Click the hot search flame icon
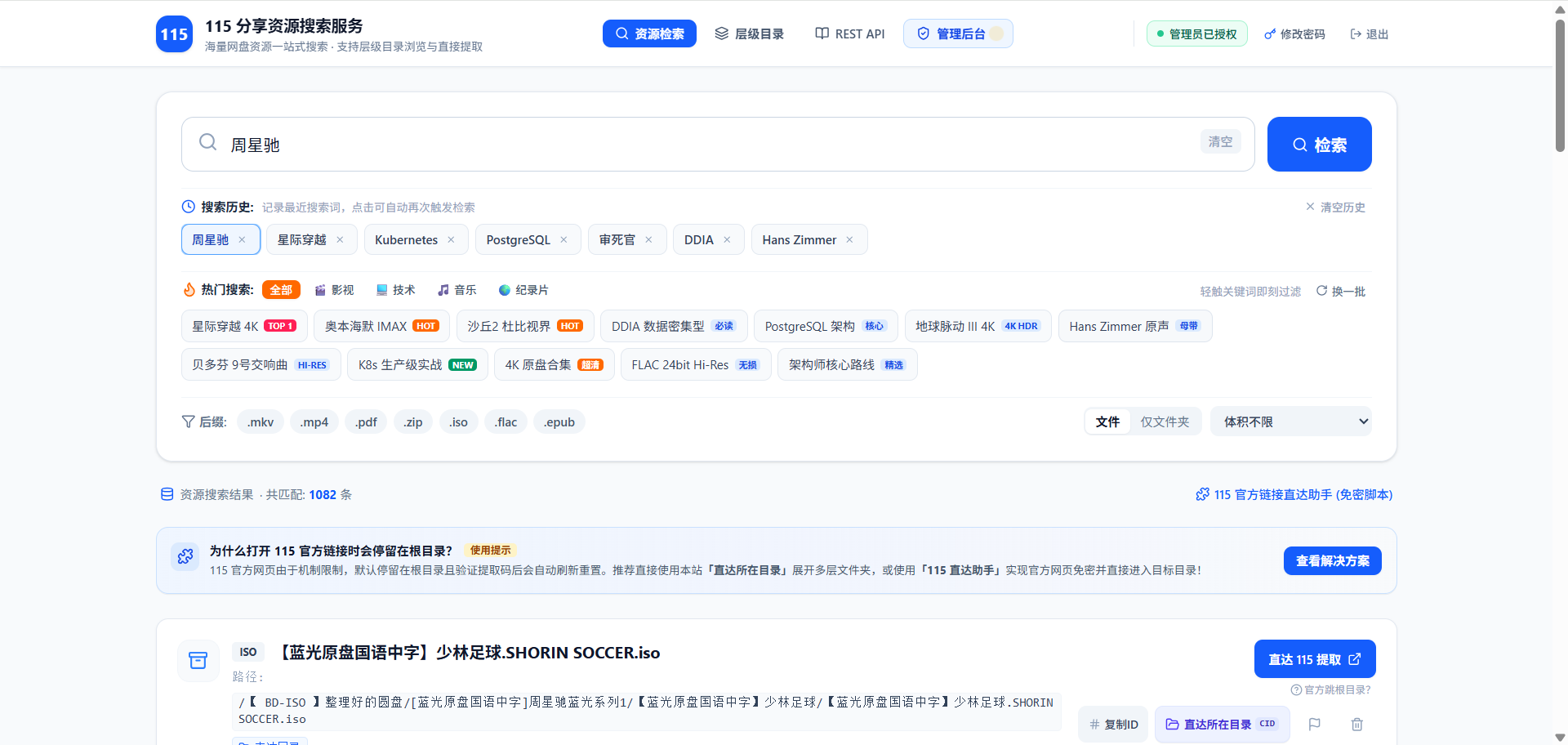Screen dimensions: 1568x745 click(189, 289)
